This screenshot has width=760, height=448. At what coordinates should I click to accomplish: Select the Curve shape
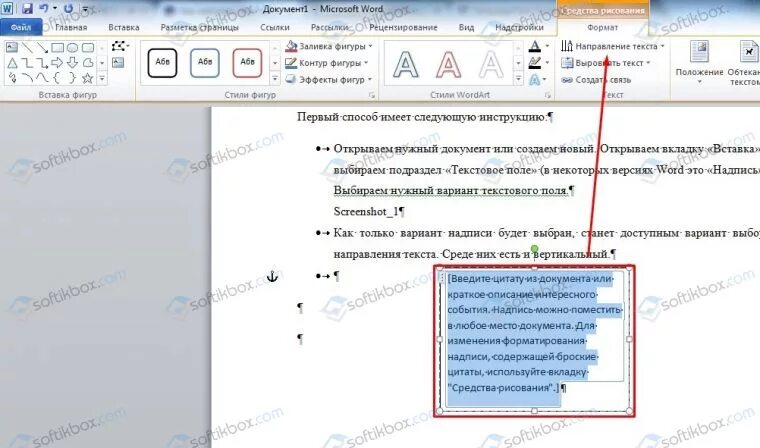[43, 78]
